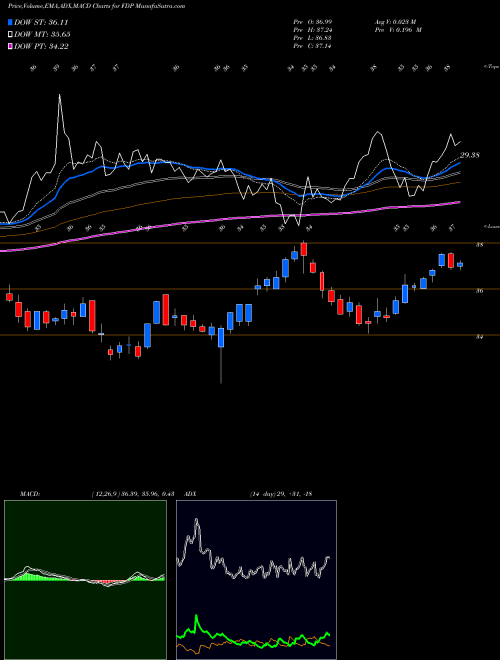Click the 'ADX' panel heading

(191, 494)
